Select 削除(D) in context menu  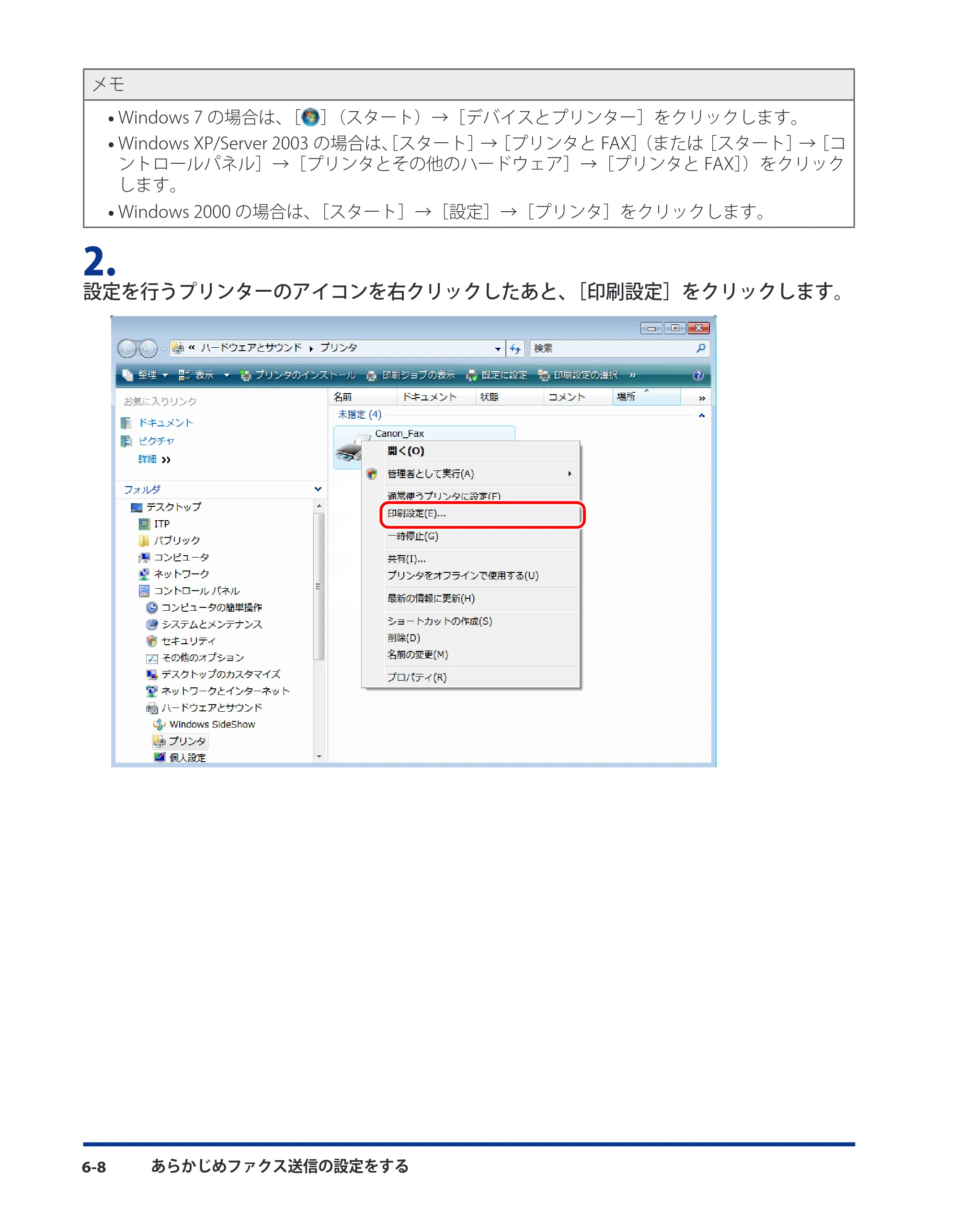[481, 638]
